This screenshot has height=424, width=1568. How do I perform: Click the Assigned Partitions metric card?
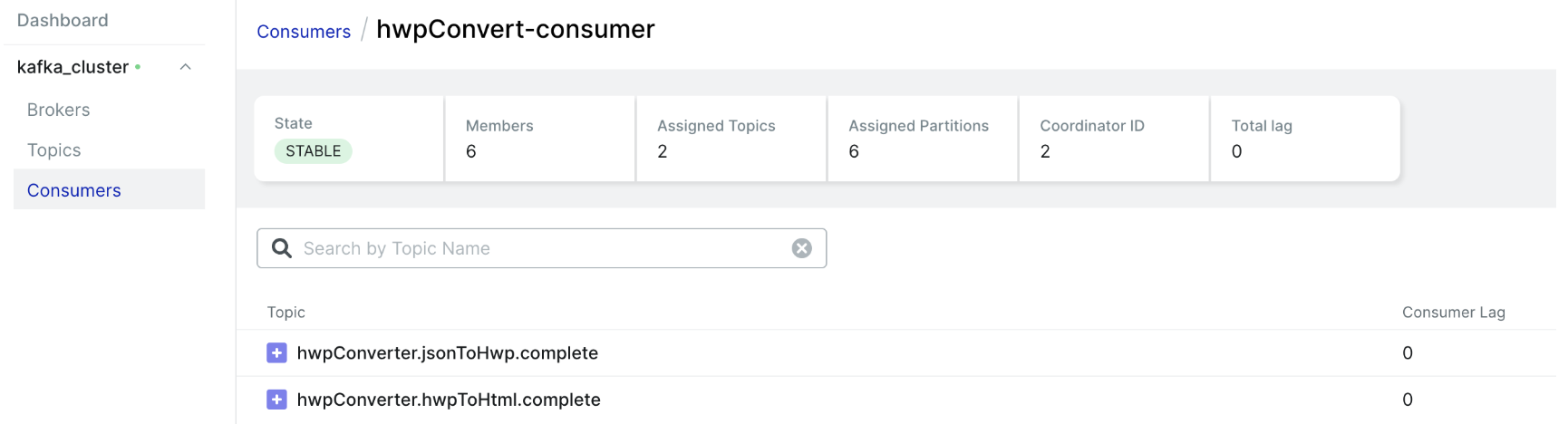click(922, 139)
